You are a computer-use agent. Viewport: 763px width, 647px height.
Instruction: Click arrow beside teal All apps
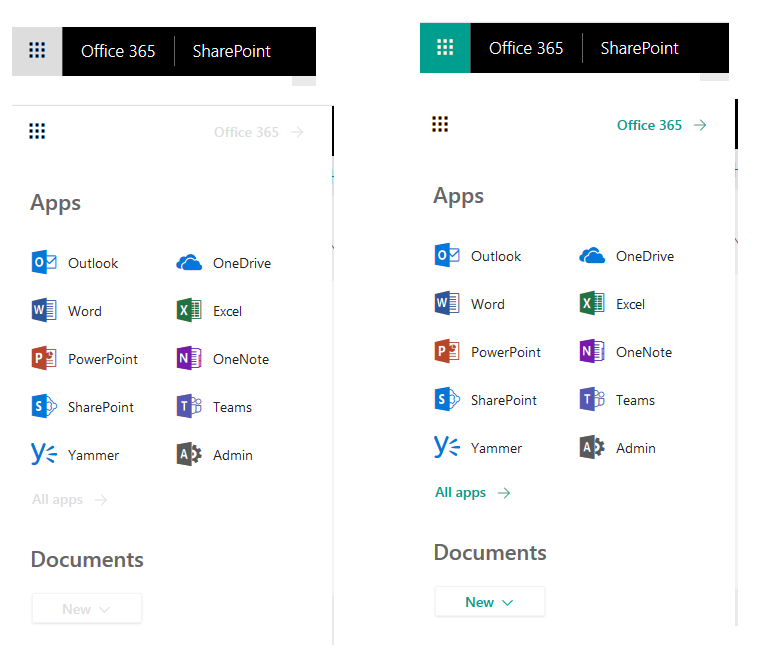[504, 493]
